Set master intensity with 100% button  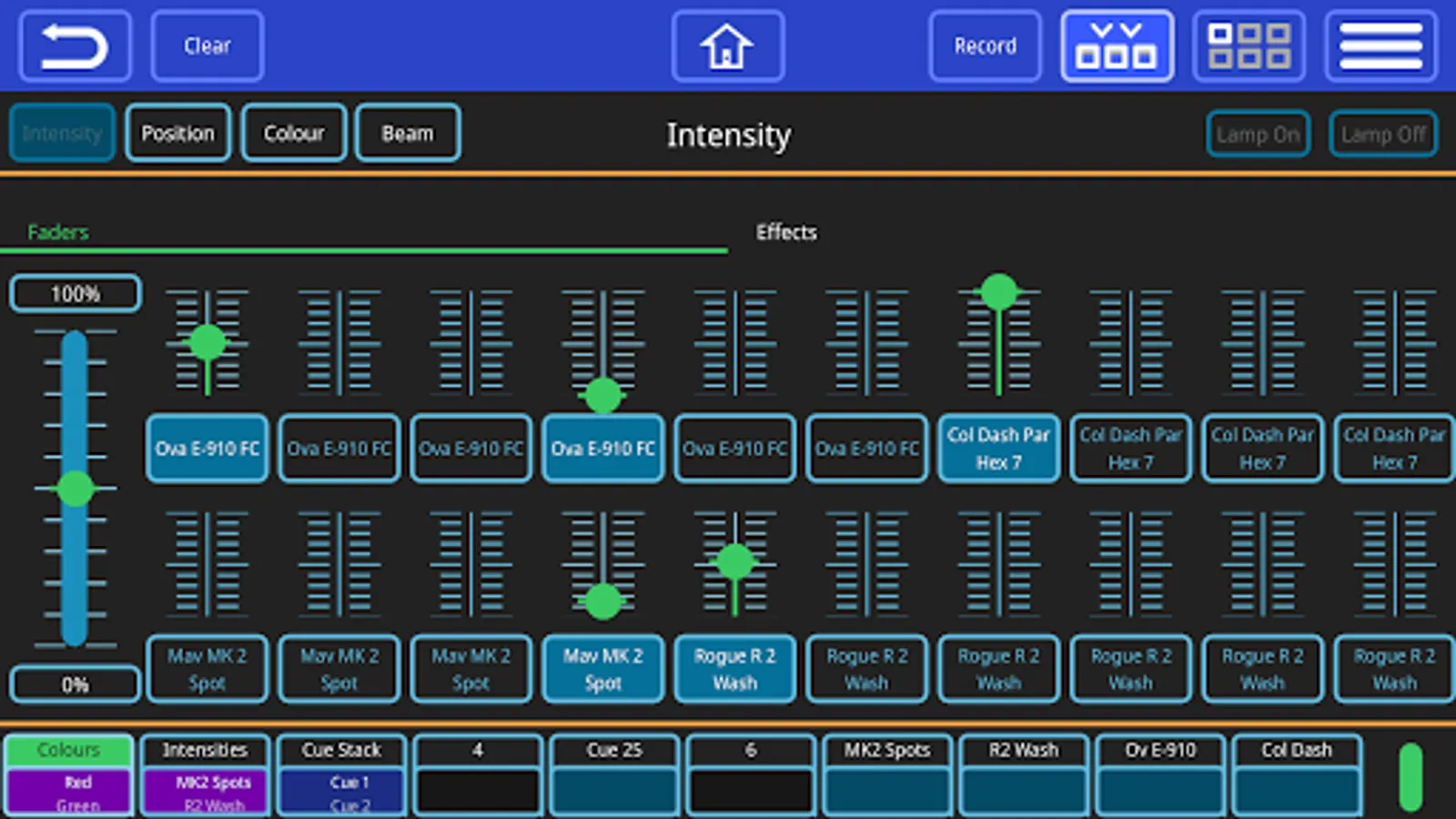[x=76, y=294]
